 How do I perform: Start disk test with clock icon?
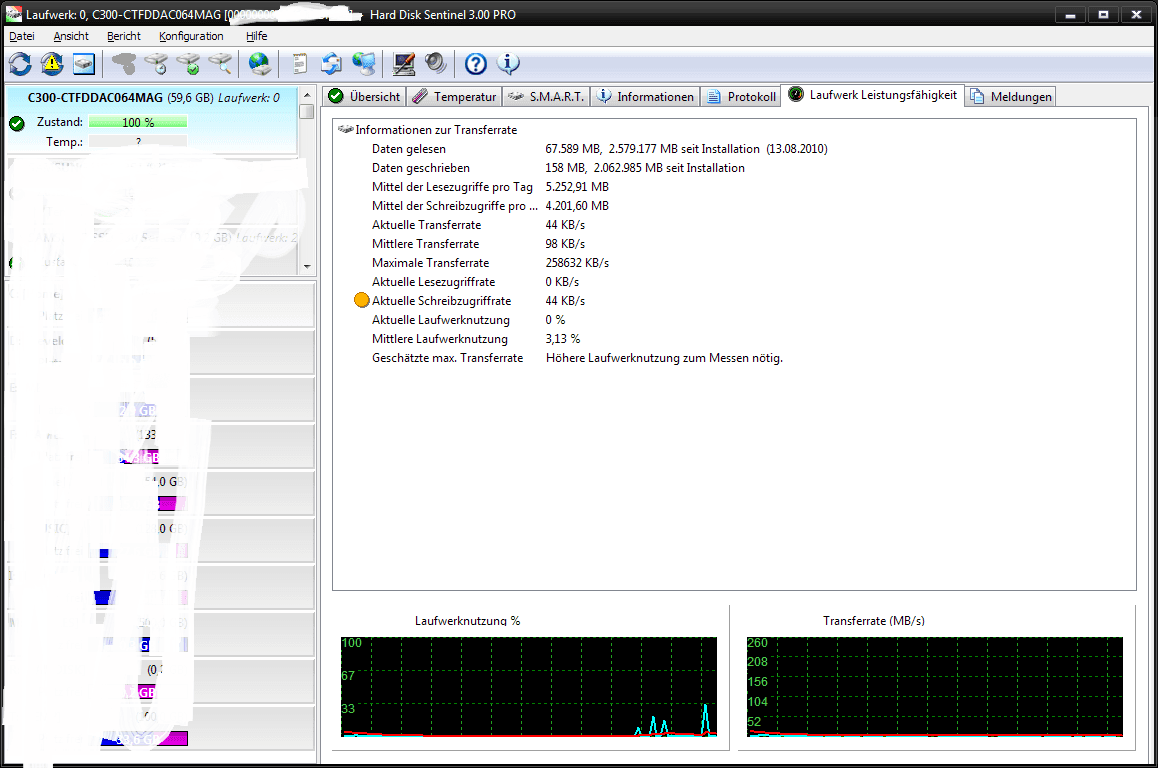point(156,64)
